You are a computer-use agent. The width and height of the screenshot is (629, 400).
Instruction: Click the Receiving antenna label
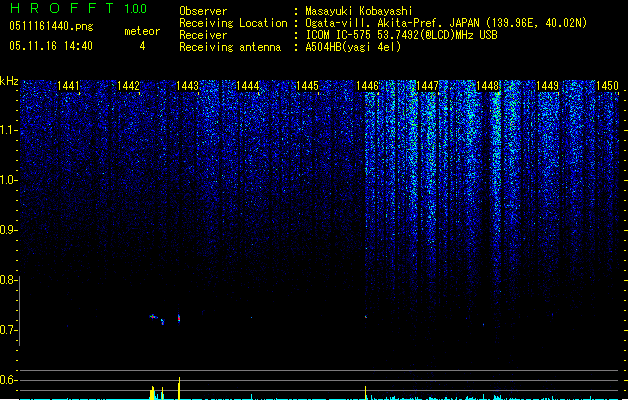pyautogui.click(x=230, y=47)
